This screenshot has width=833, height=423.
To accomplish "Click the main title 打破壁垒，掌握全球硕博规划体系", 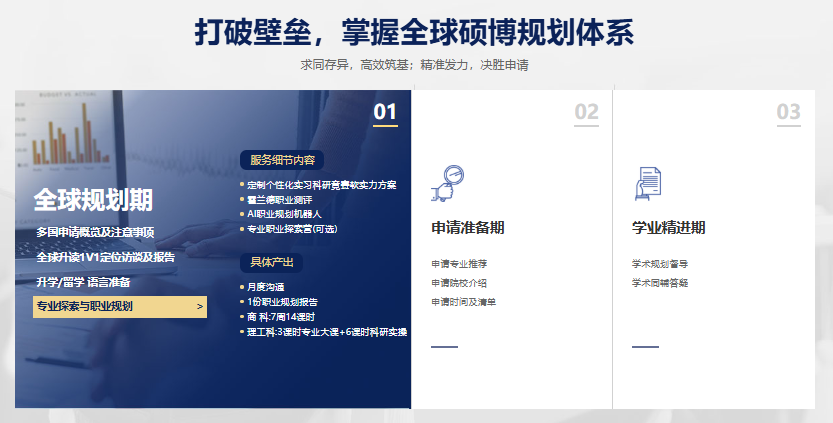I will pos(414,32).
